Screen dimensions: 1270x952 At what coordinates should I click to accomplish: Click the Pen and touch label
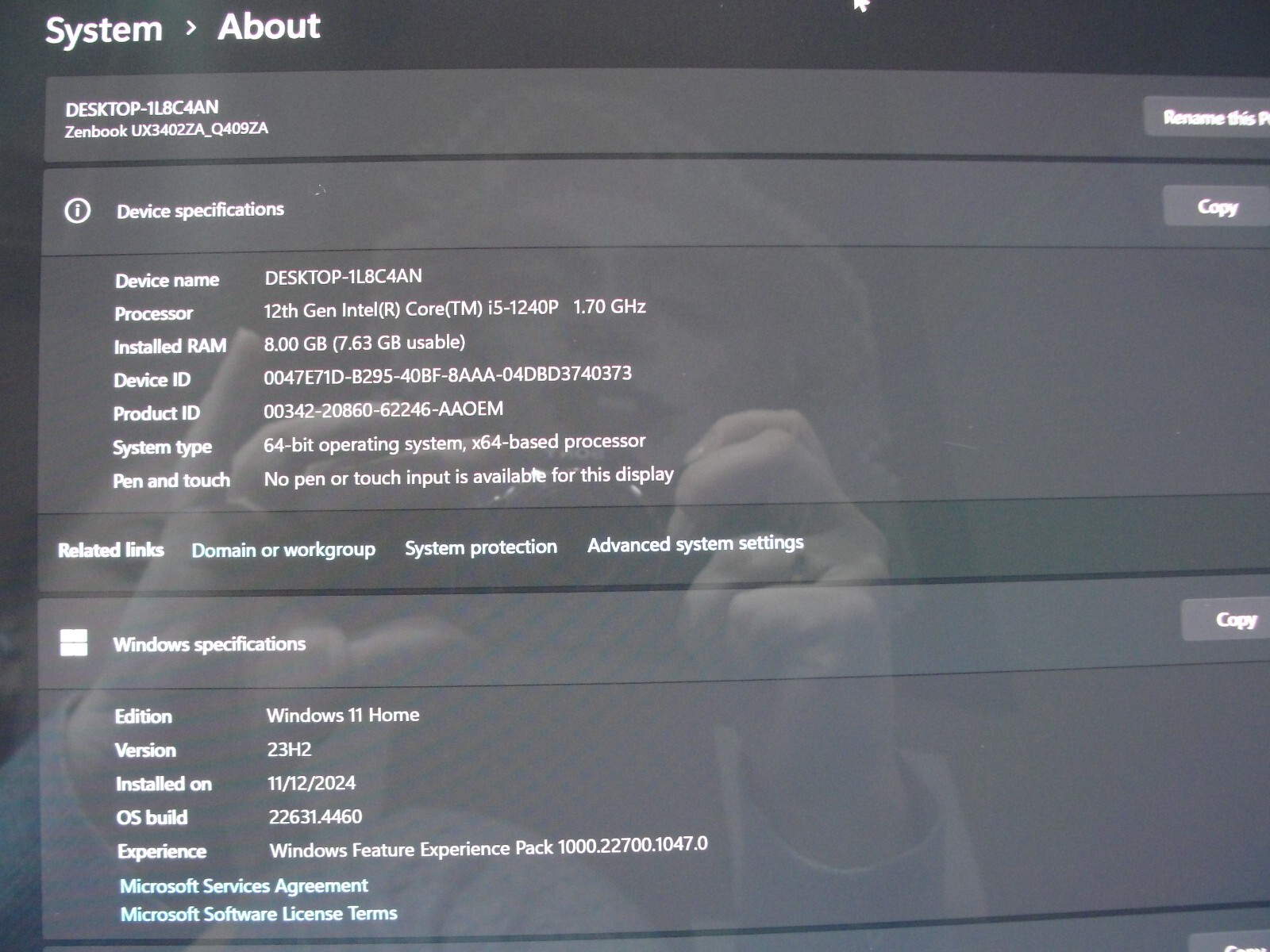[171, 481]
